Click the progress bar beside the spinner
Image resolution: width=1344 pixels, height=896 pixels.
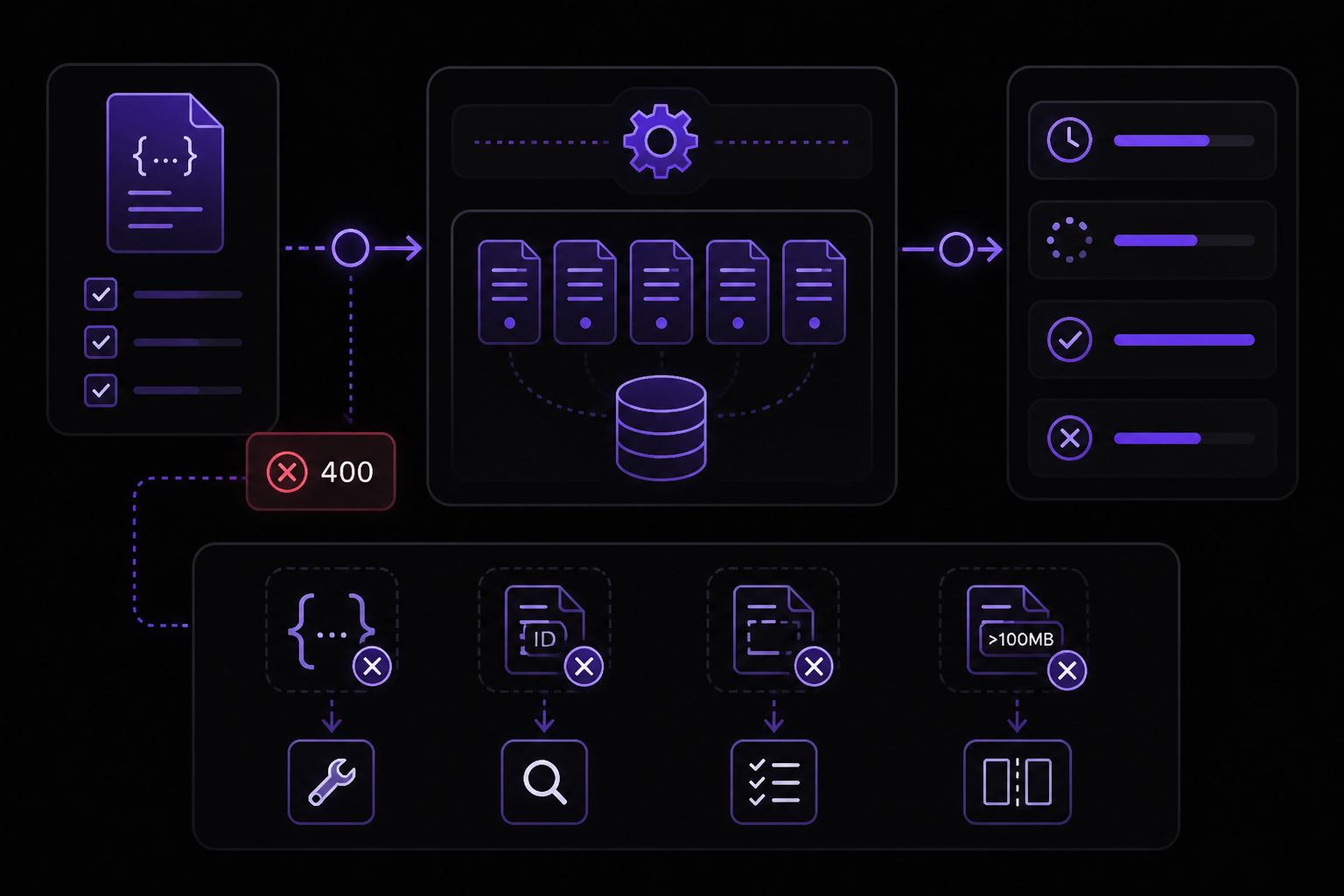[1184, 240]
